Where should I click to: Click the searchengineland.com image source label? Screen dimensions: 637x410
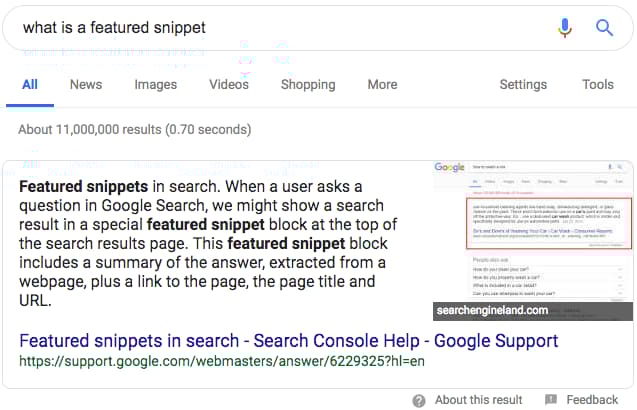(x=492, y=310)
